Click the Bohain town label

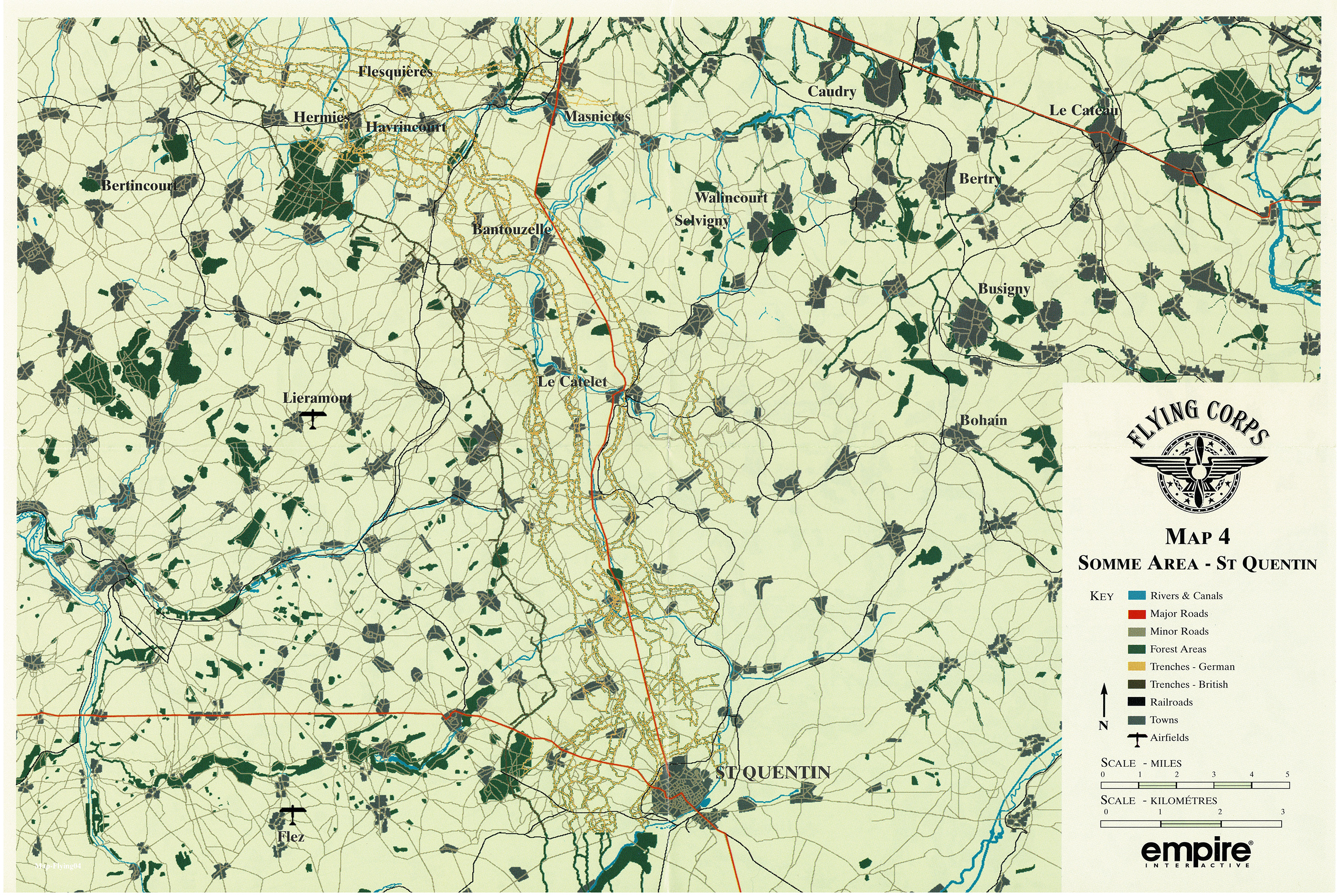click(983, 421)
